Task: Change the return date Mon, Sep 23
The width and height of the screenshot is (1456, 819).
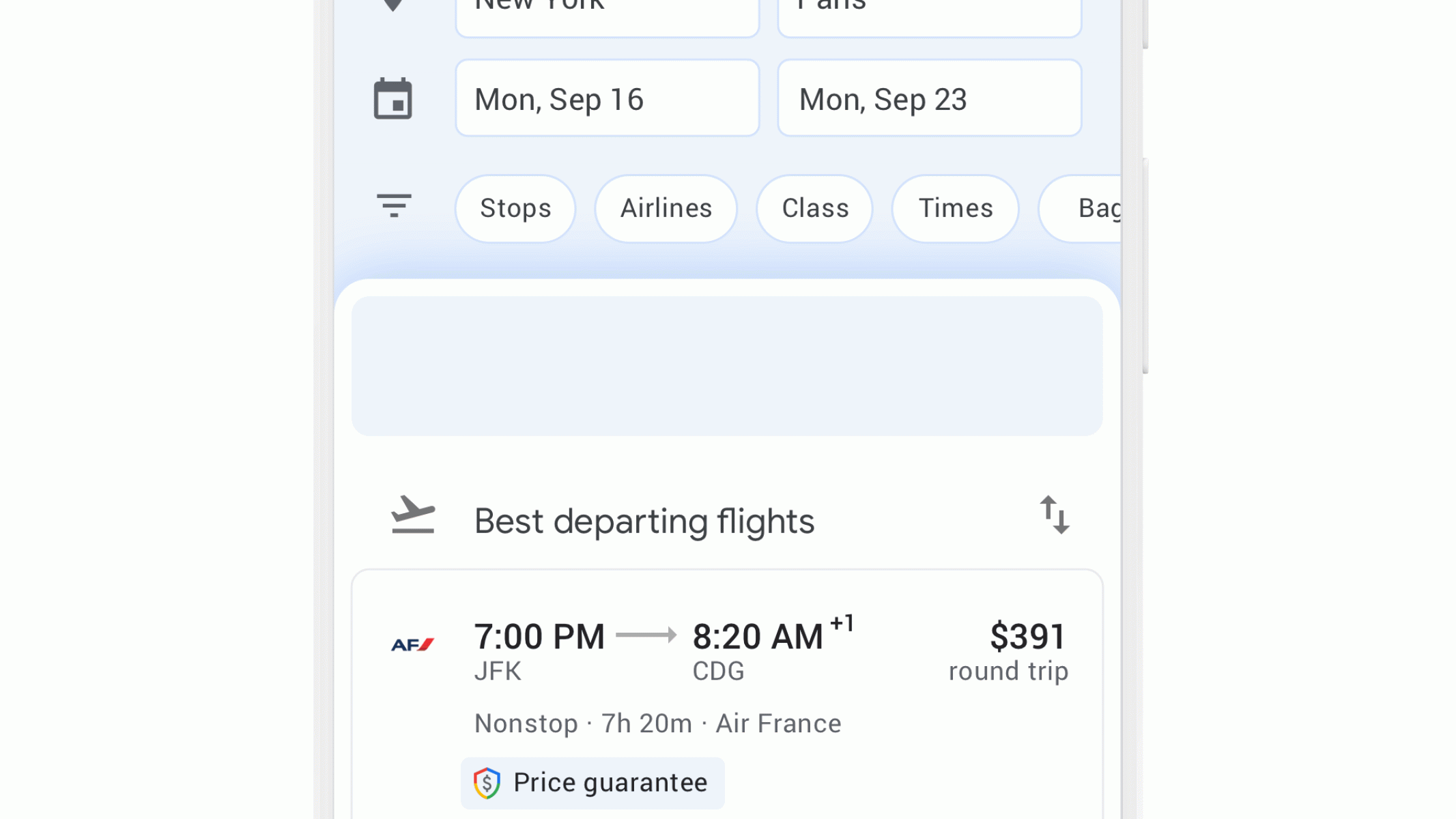Action: tap(929, 98)
